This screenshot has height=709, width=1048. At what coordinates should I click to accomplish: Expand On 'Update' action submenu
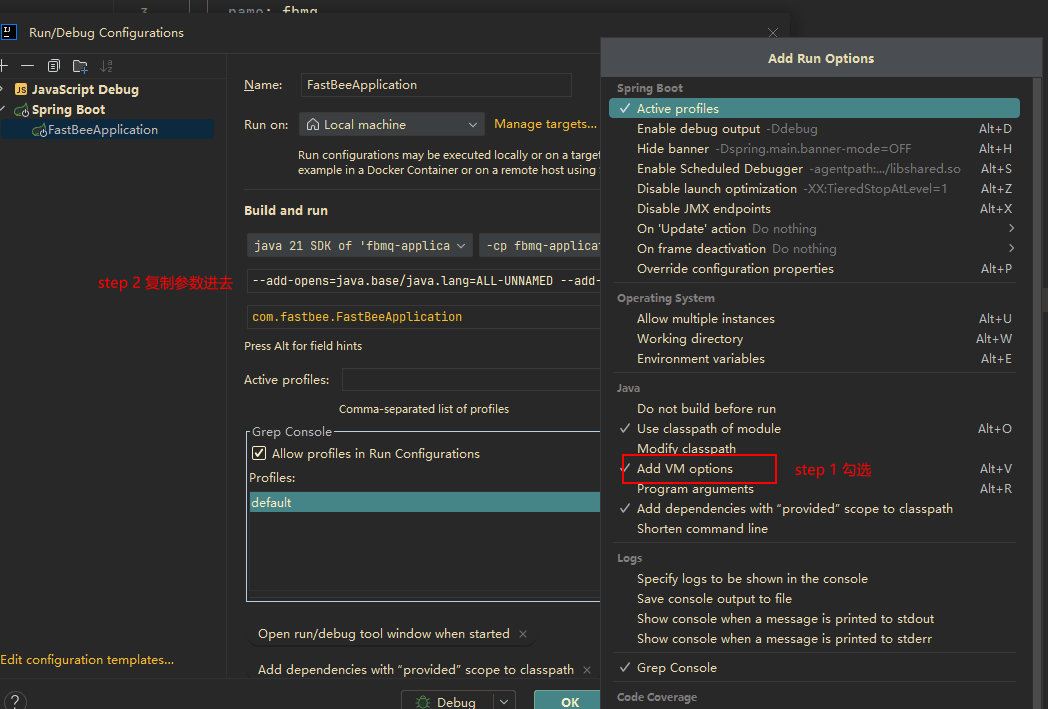pos(814,229)
